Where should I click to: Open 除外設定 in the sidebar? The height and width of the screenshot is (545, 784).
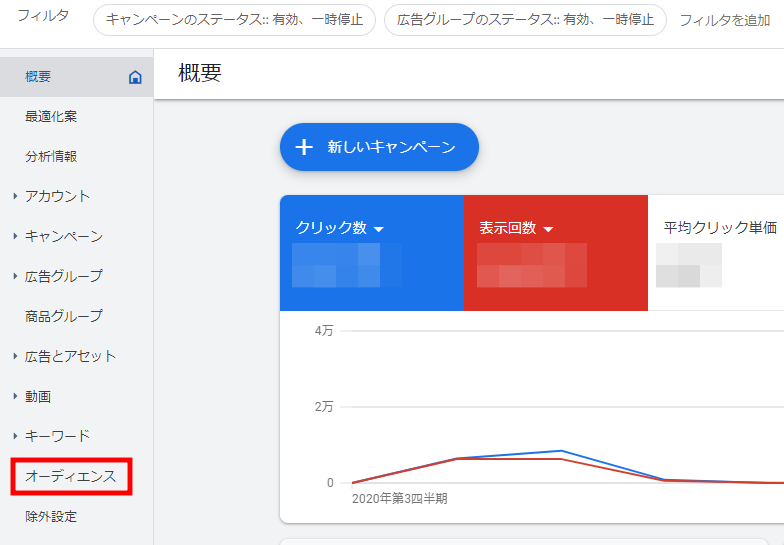pos(51,517)
